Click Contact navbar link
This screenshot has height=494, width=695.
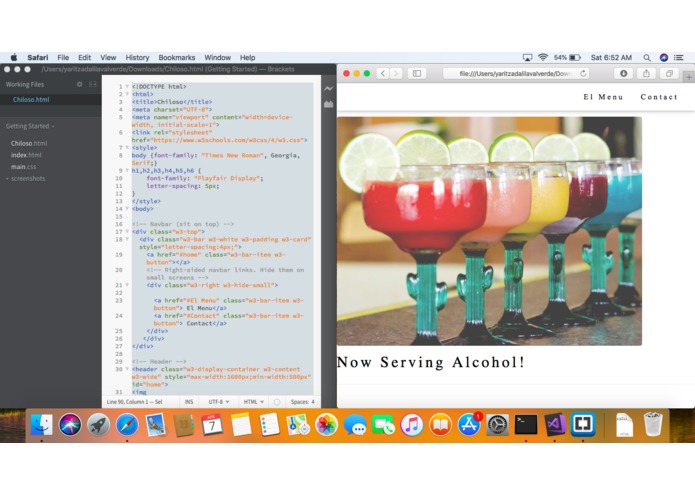[x=659, y=97]
